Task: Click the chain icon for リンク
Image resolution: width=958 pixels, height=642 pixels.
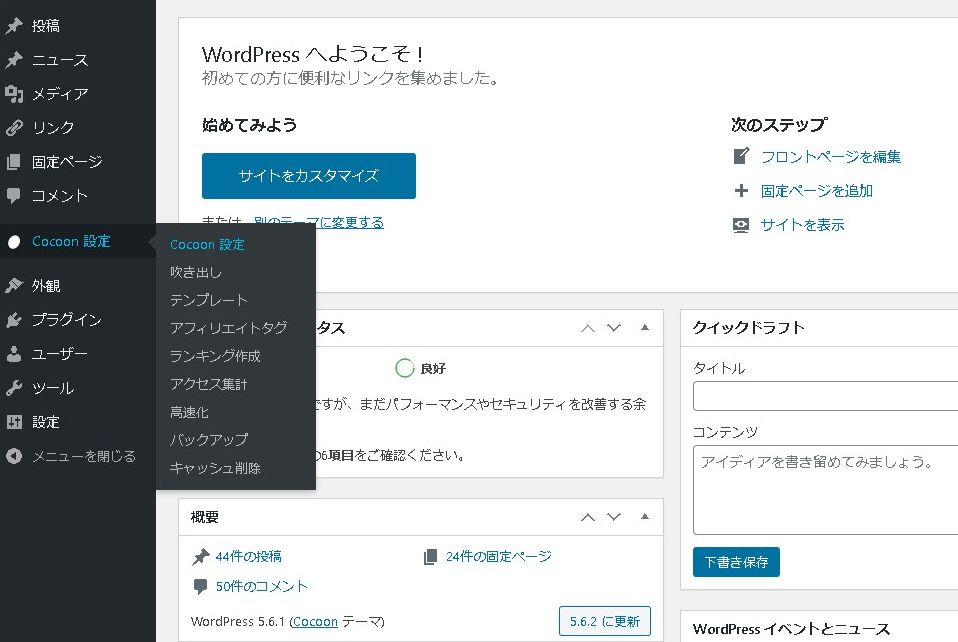Action: (x=14, y=128)
